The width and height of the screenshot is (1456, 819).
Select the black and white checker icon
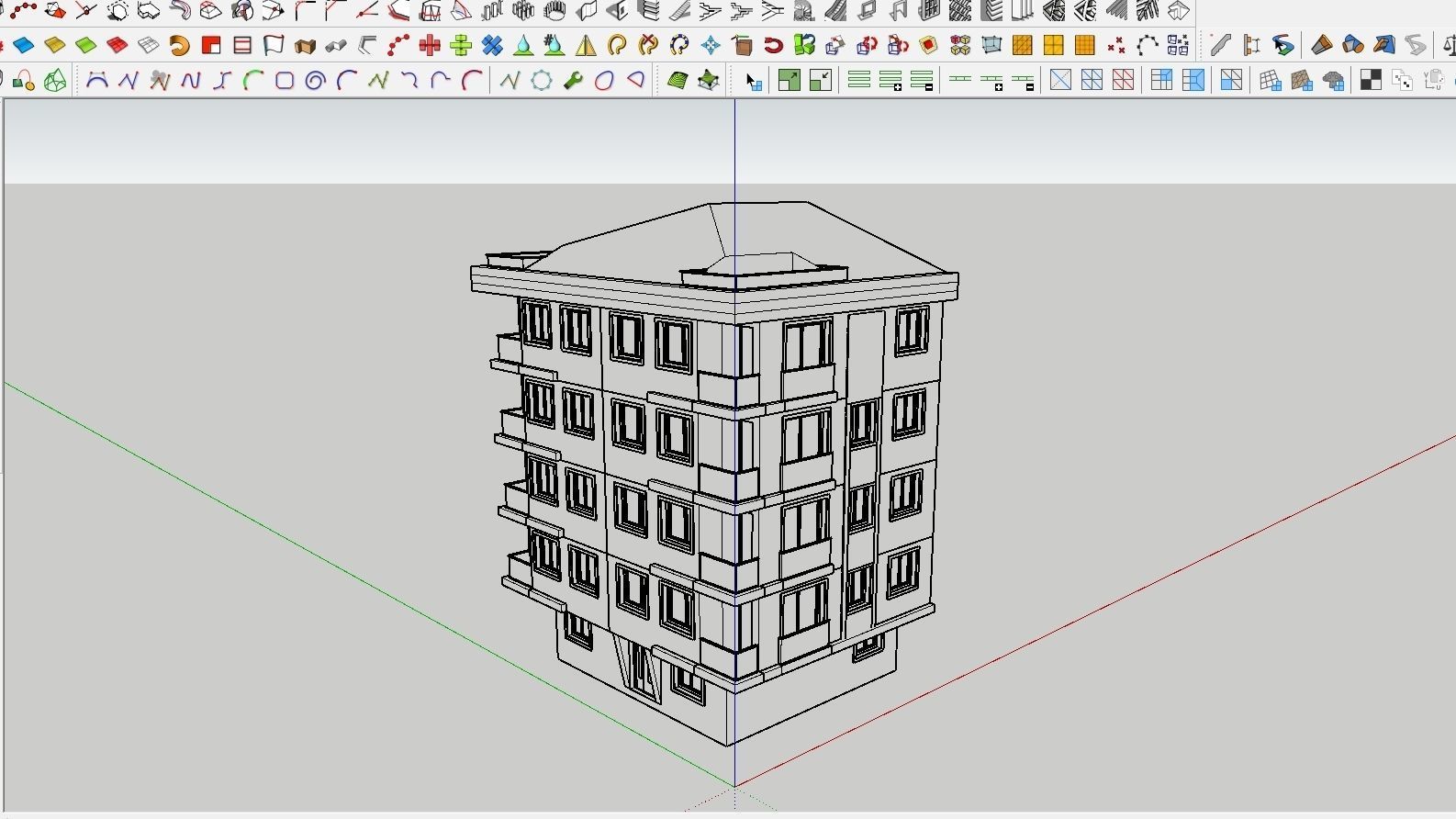[1371, 81]
